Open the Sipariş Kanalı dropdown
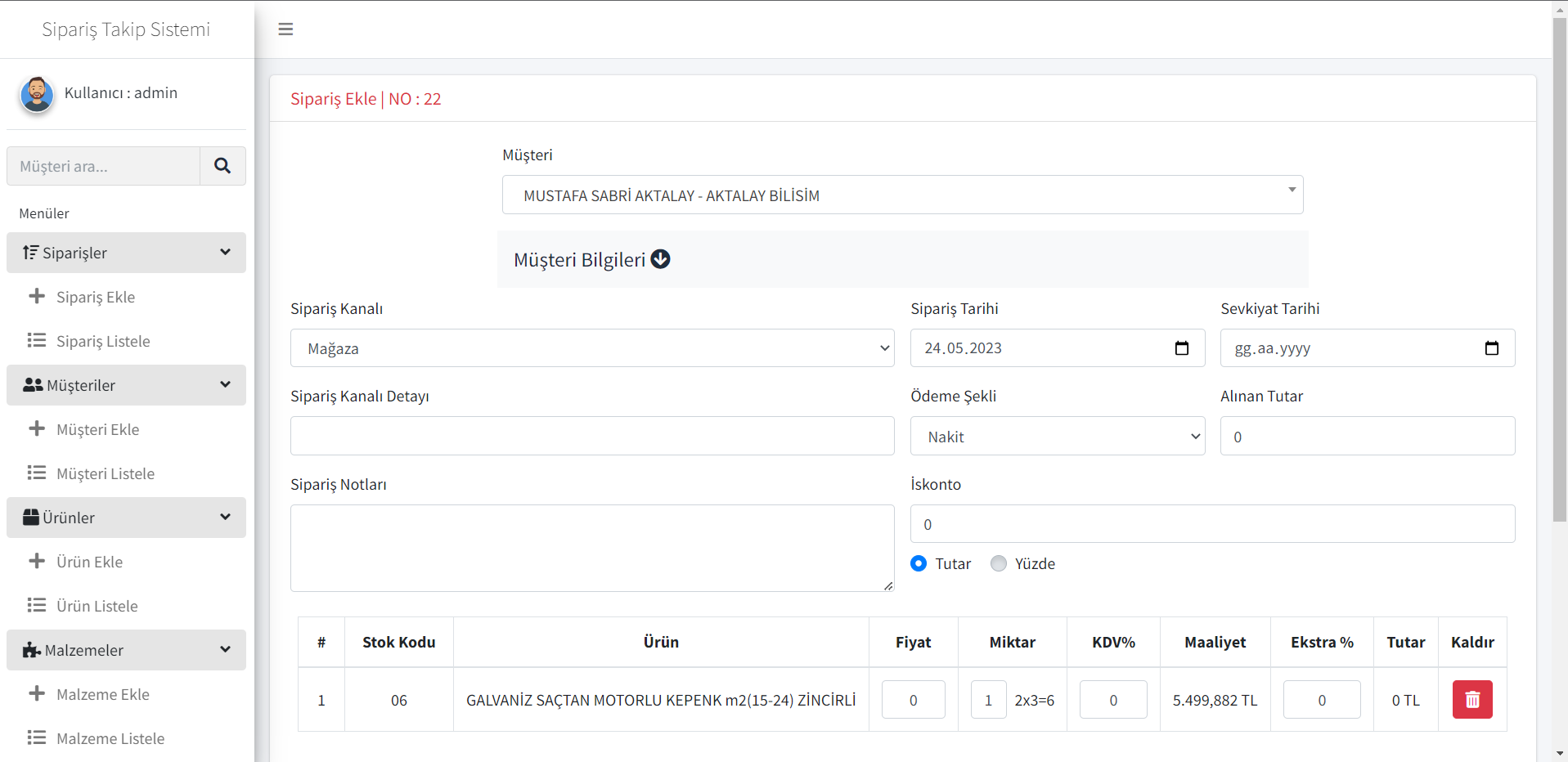The height and width of the screenshot is (762, 1568). [591, 348]
